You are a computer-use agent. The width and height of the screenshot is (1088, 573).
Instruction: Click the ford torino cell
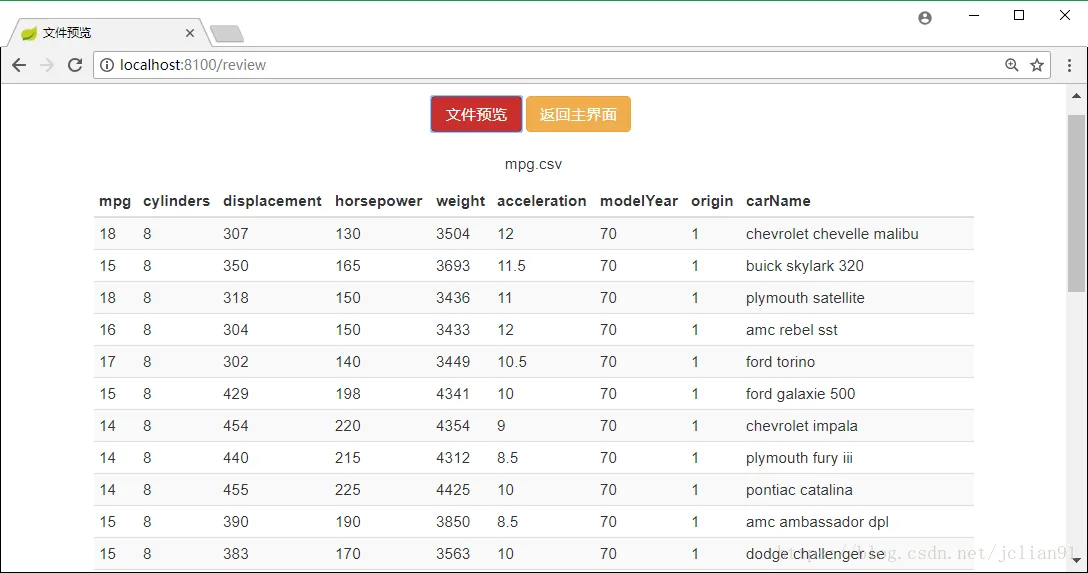click(781, 361)
